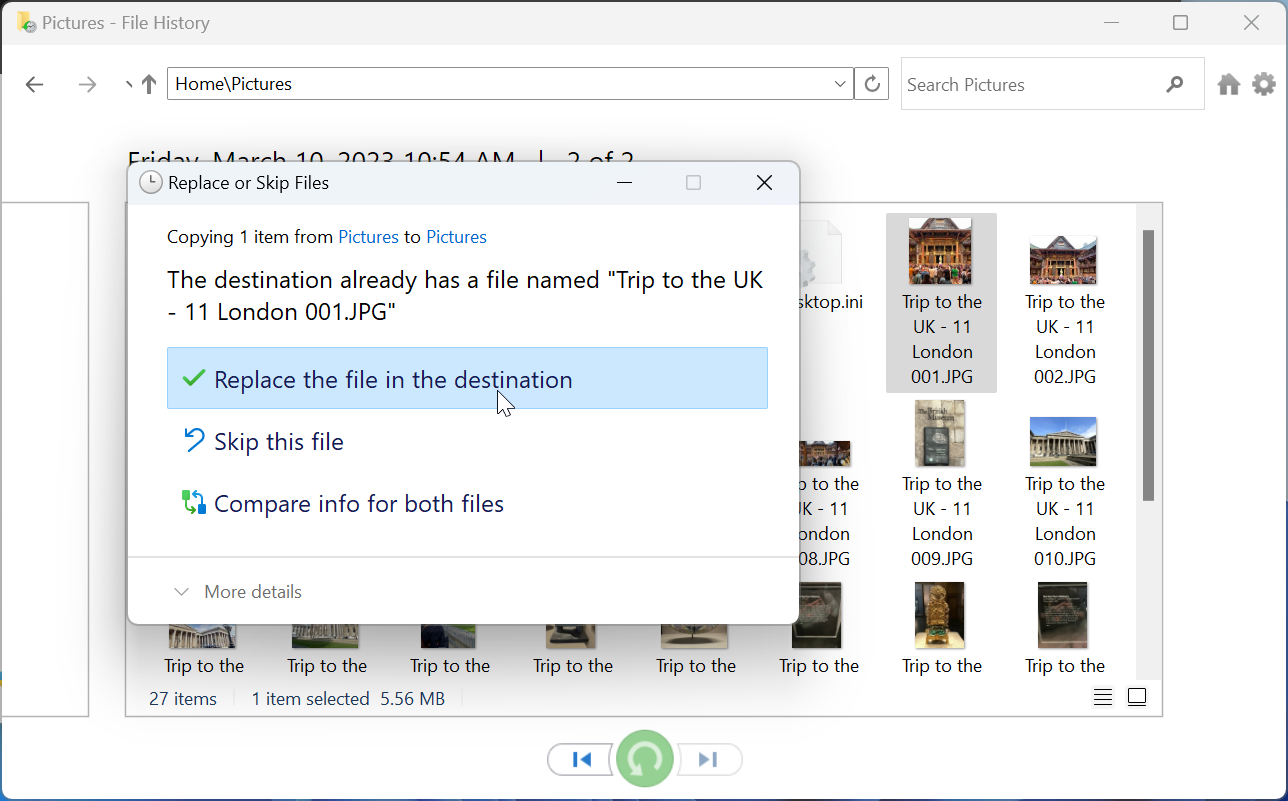
Task: Select Replace the file in the destination
Action: (x=392, y=379)
